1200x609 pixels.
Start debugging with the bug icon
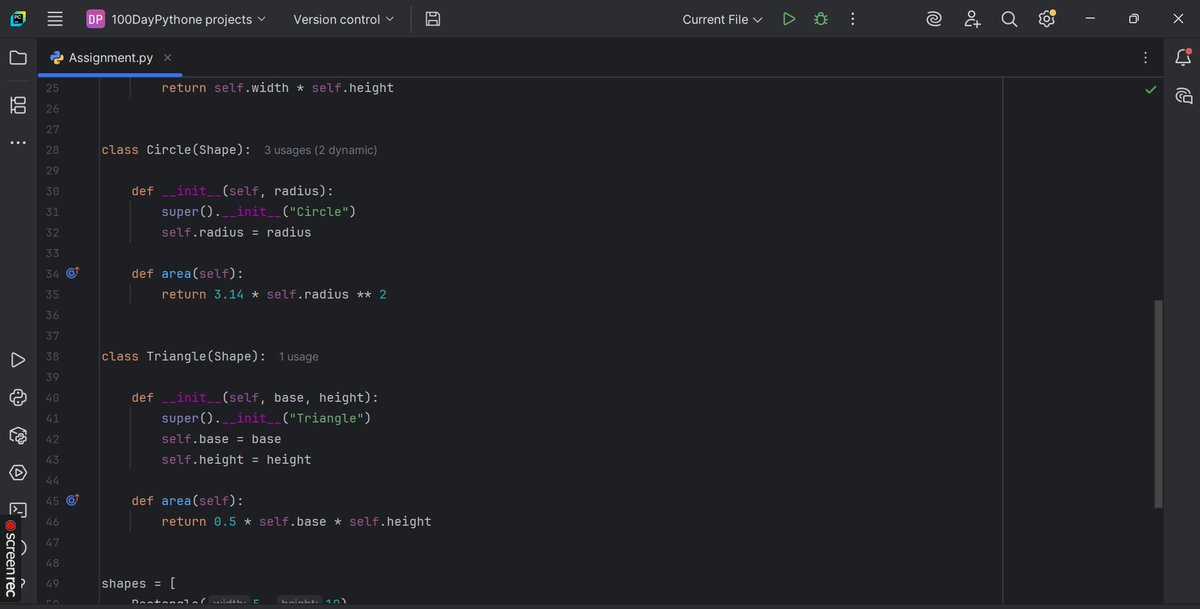pyautogui.click(x=821, y=19)
